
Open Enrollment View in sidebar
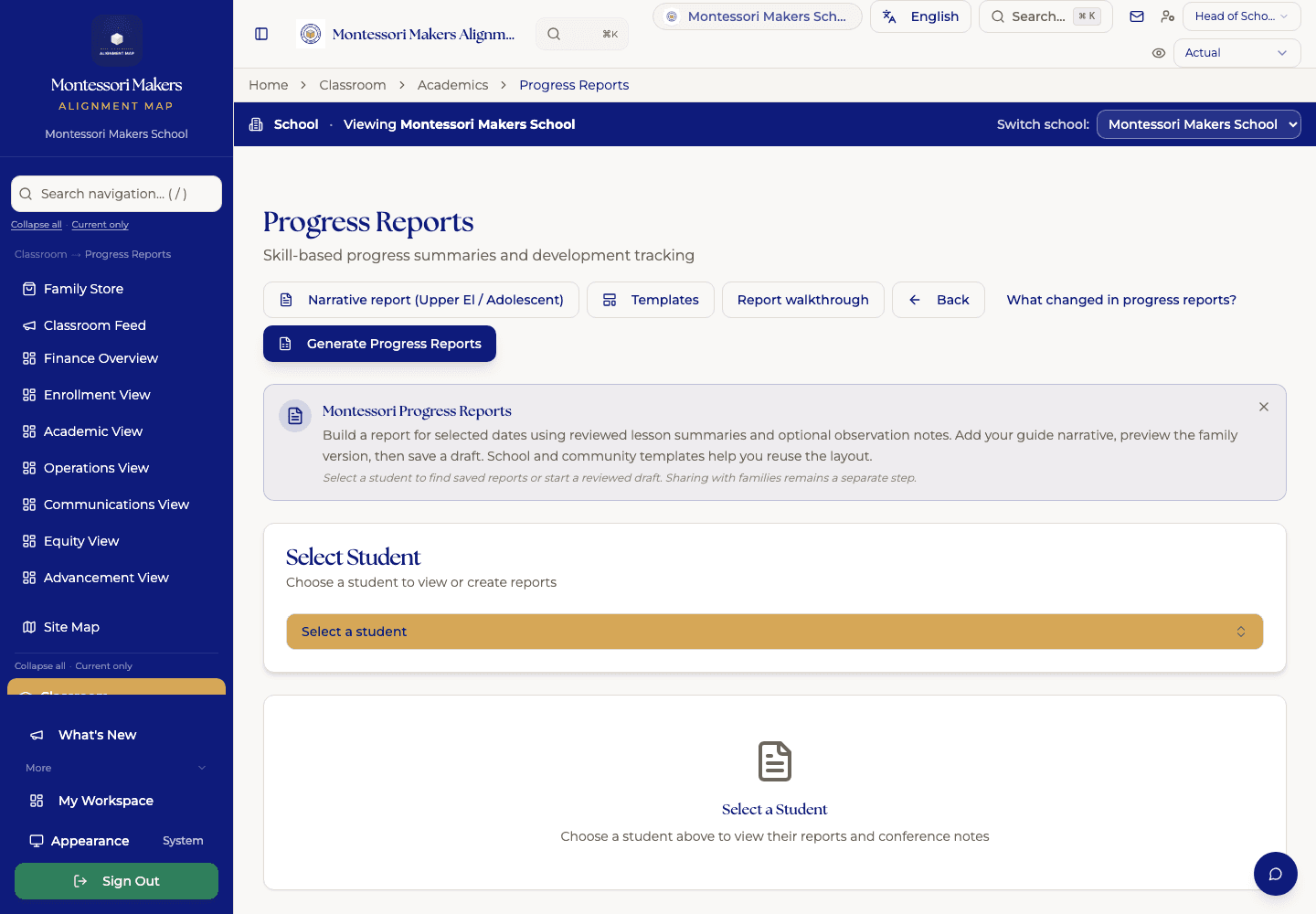point(97,395)
